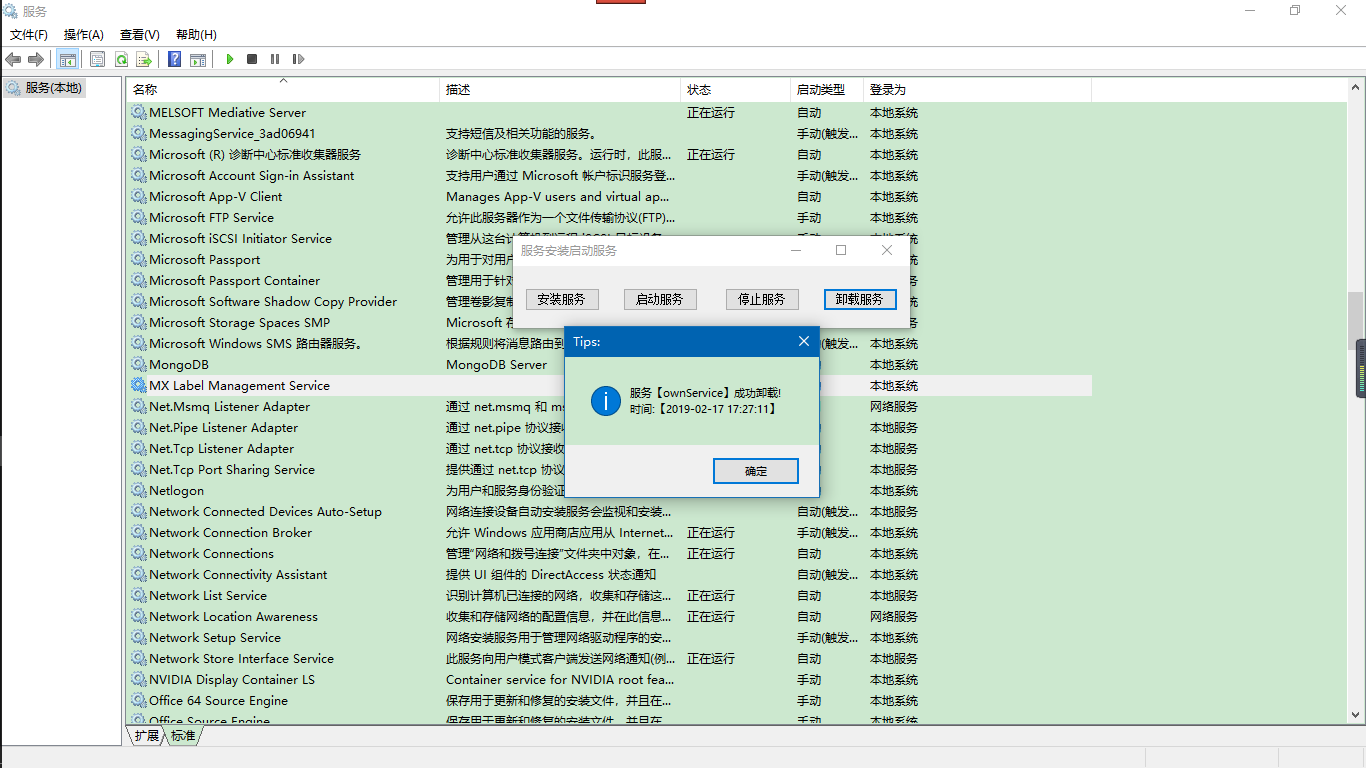Switch to the 扩展 tab
Image resolution: width=1366 pixels, height=768 pixels.
(x=146, y=735)
